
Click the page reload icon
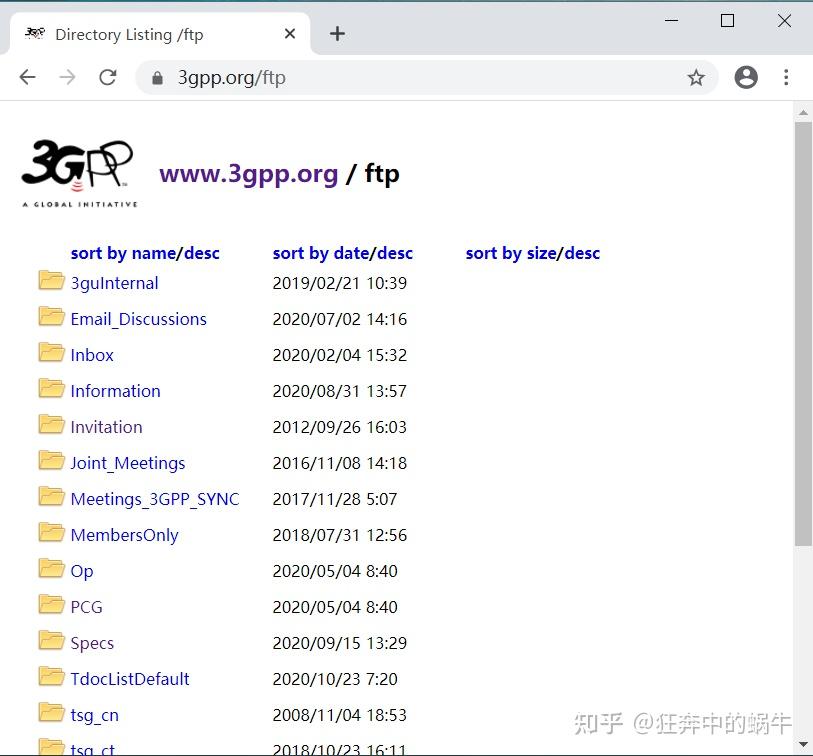click(107, 76)
